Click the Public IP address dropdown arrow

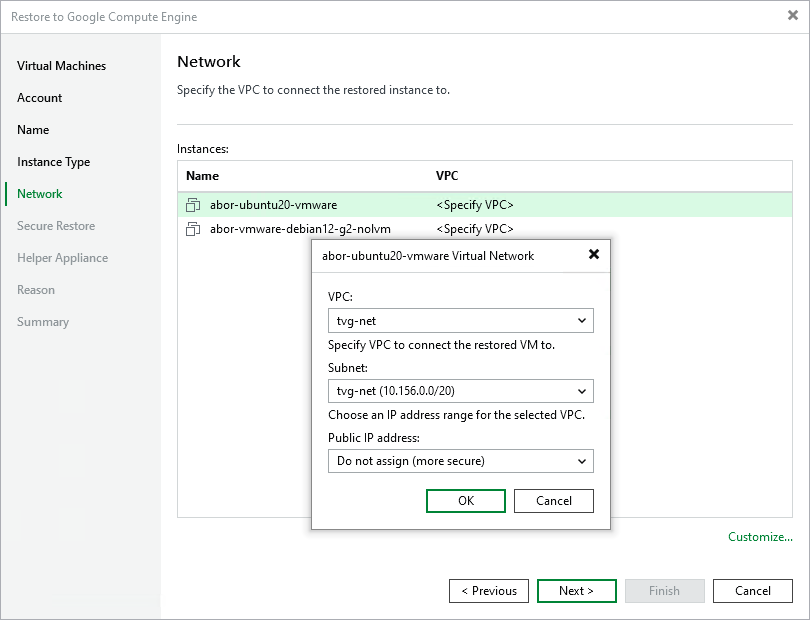[582, 461]
